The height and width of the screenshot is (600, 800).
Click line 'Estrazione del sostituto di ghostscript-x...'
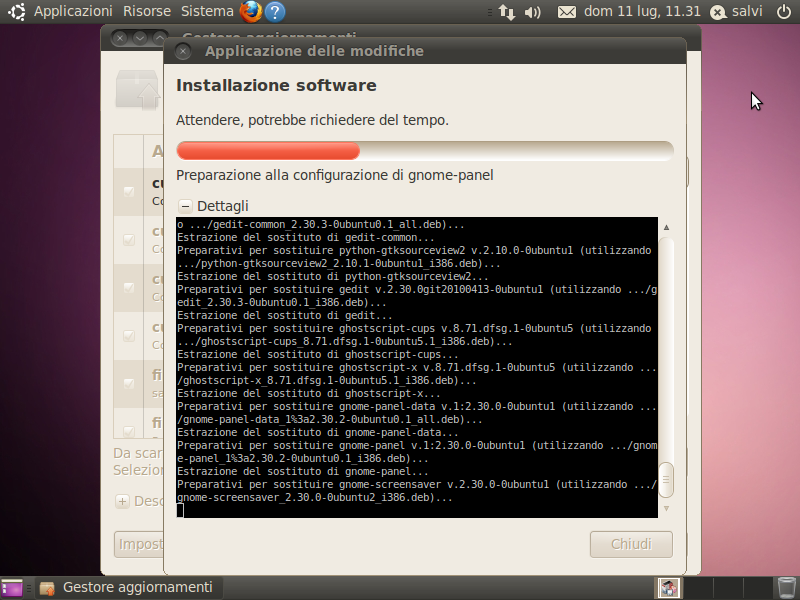click(x=309, y=394)
